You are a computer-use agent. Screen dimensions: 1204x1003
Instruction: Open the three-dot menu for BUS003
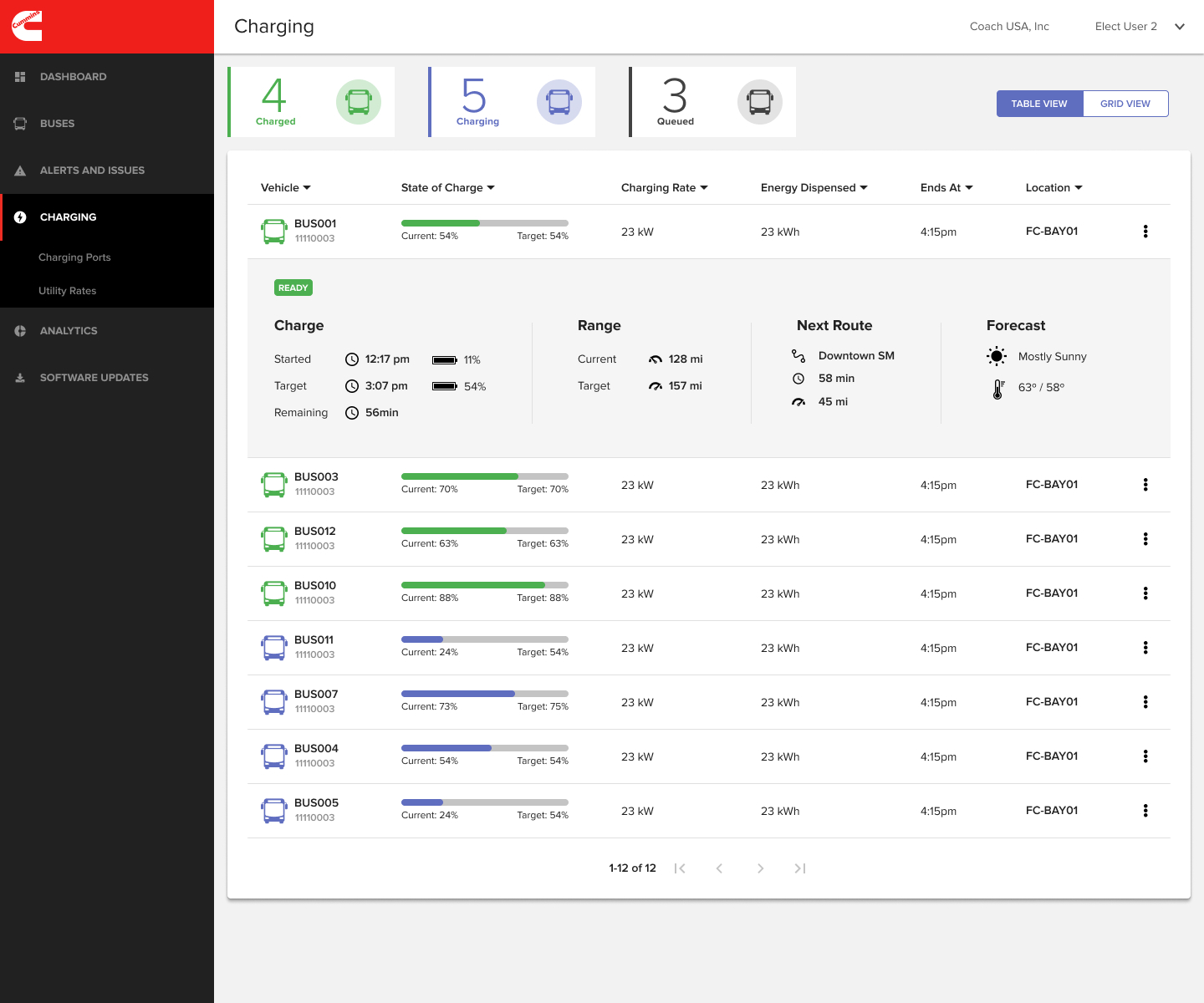tap(1145, 485)
